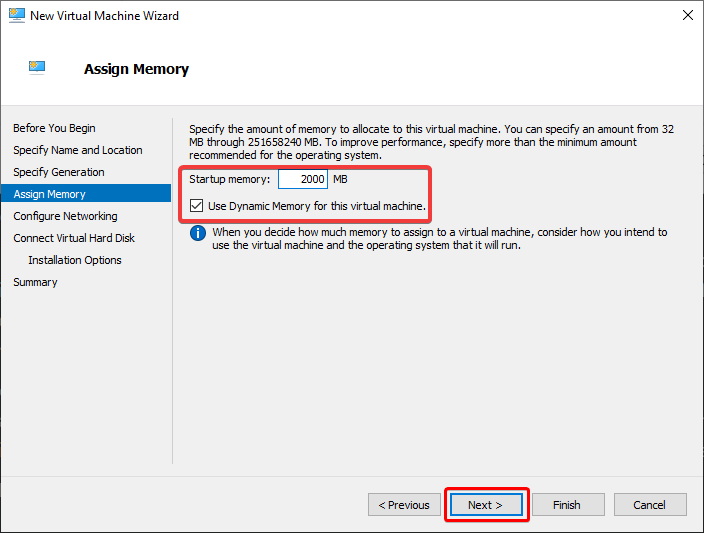Open Specify Name and Location step
Screen dimensions: 704x533
[78, 150]
